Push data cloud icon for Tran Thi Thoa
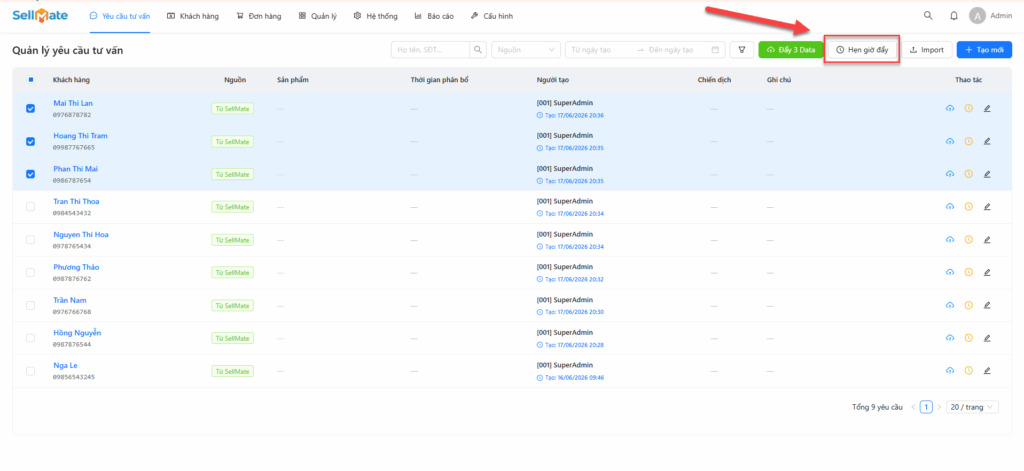Viewport: 1024px width, 471px height. pos(950,206)
